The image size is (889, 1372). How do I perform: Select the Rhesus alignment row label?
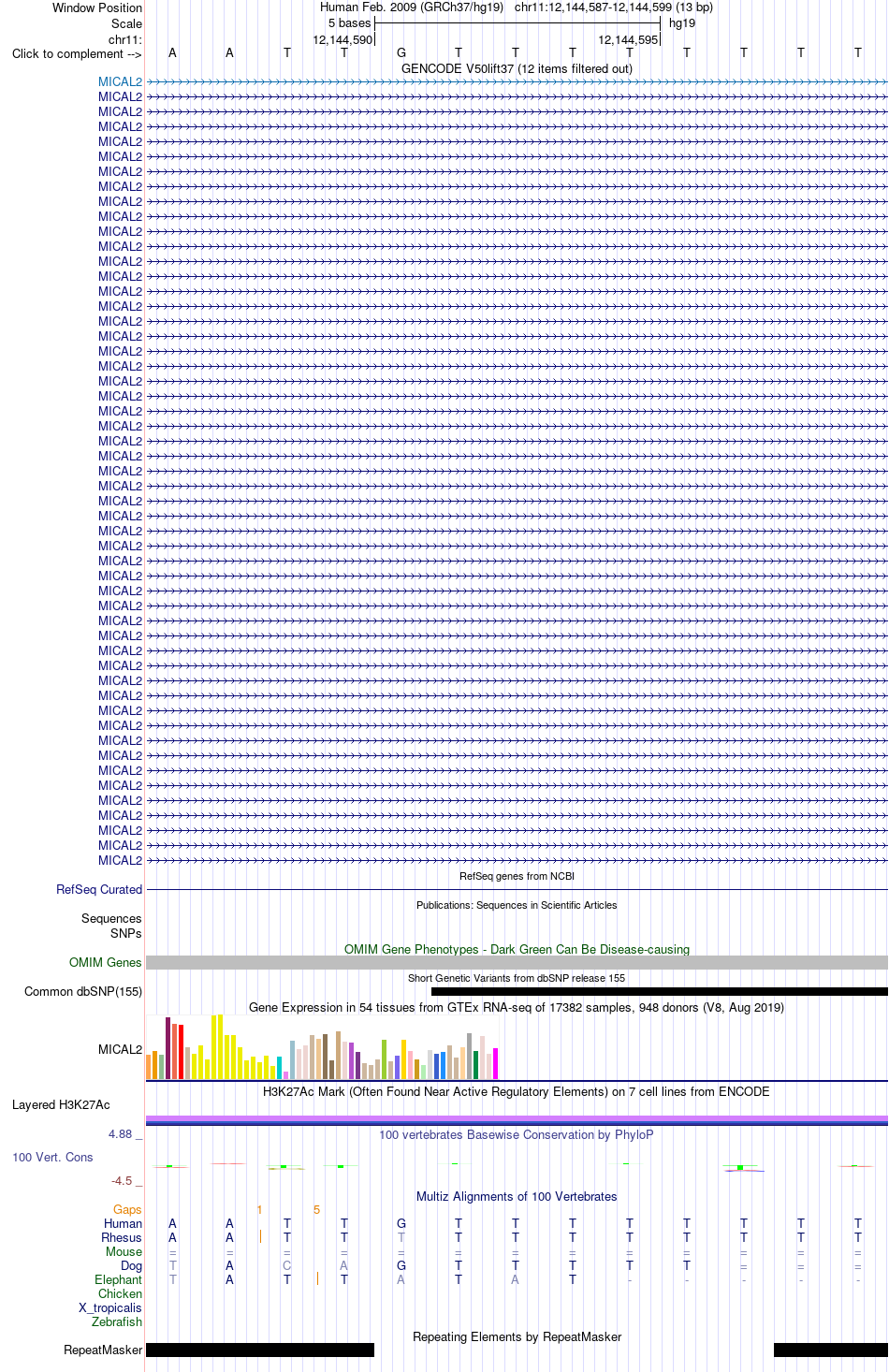point(122,1237)
